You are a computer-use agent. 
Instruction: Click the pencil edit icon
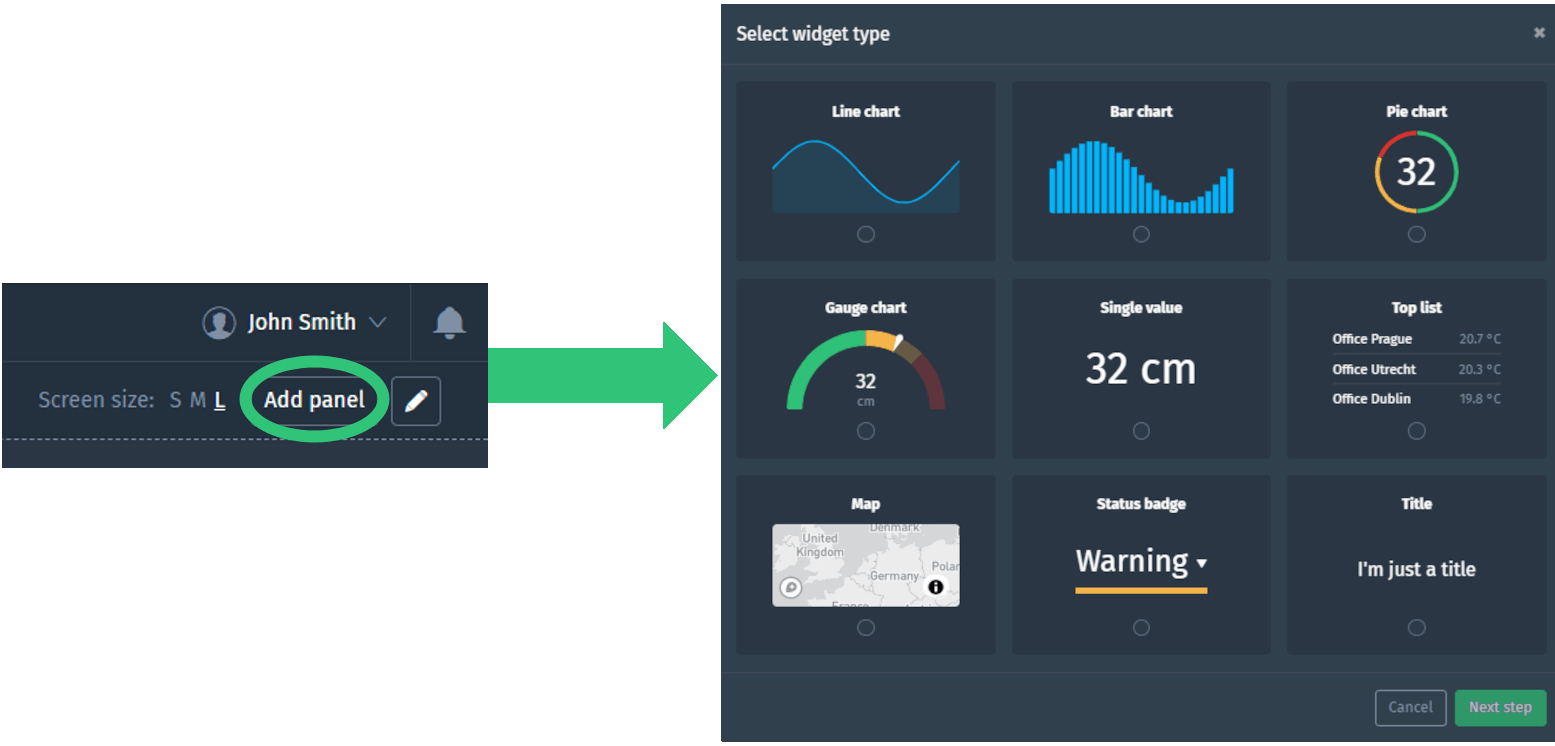point(416,401)
